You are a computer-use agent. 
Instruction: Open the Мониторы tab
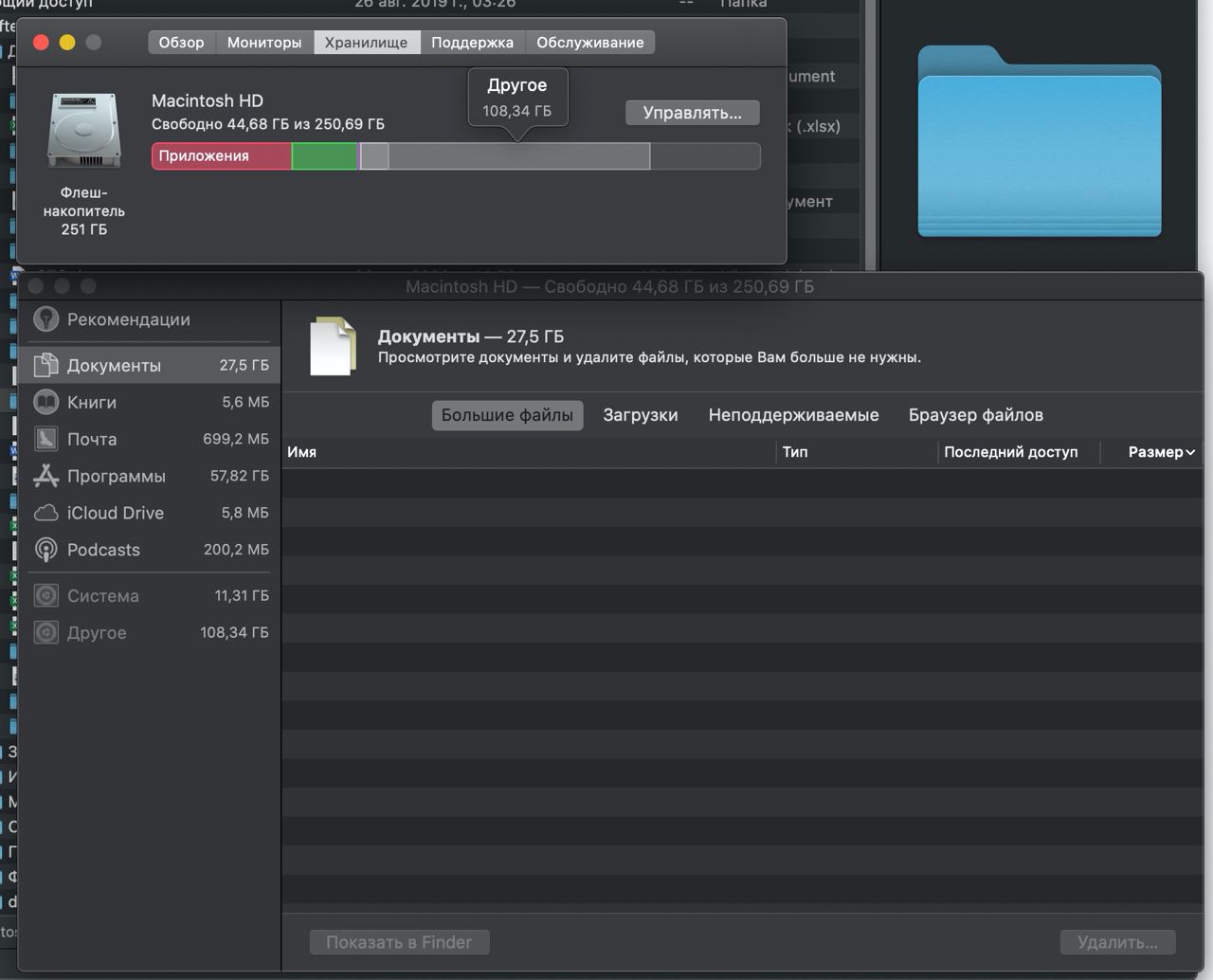[x=264, y=42]
